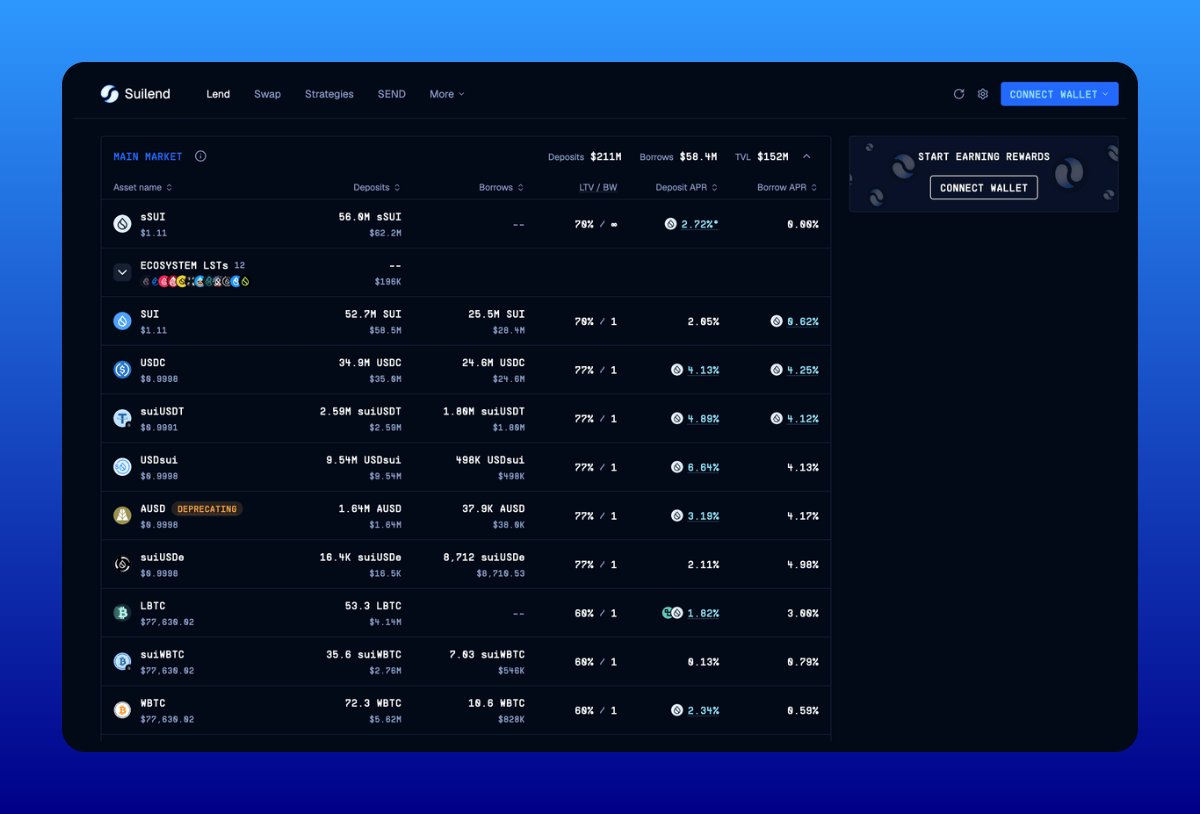The height and width of the screenshot is (814, 1200).
Task: Open Connect Wallet dropdown in header
Action: [x=1059, y=94]
